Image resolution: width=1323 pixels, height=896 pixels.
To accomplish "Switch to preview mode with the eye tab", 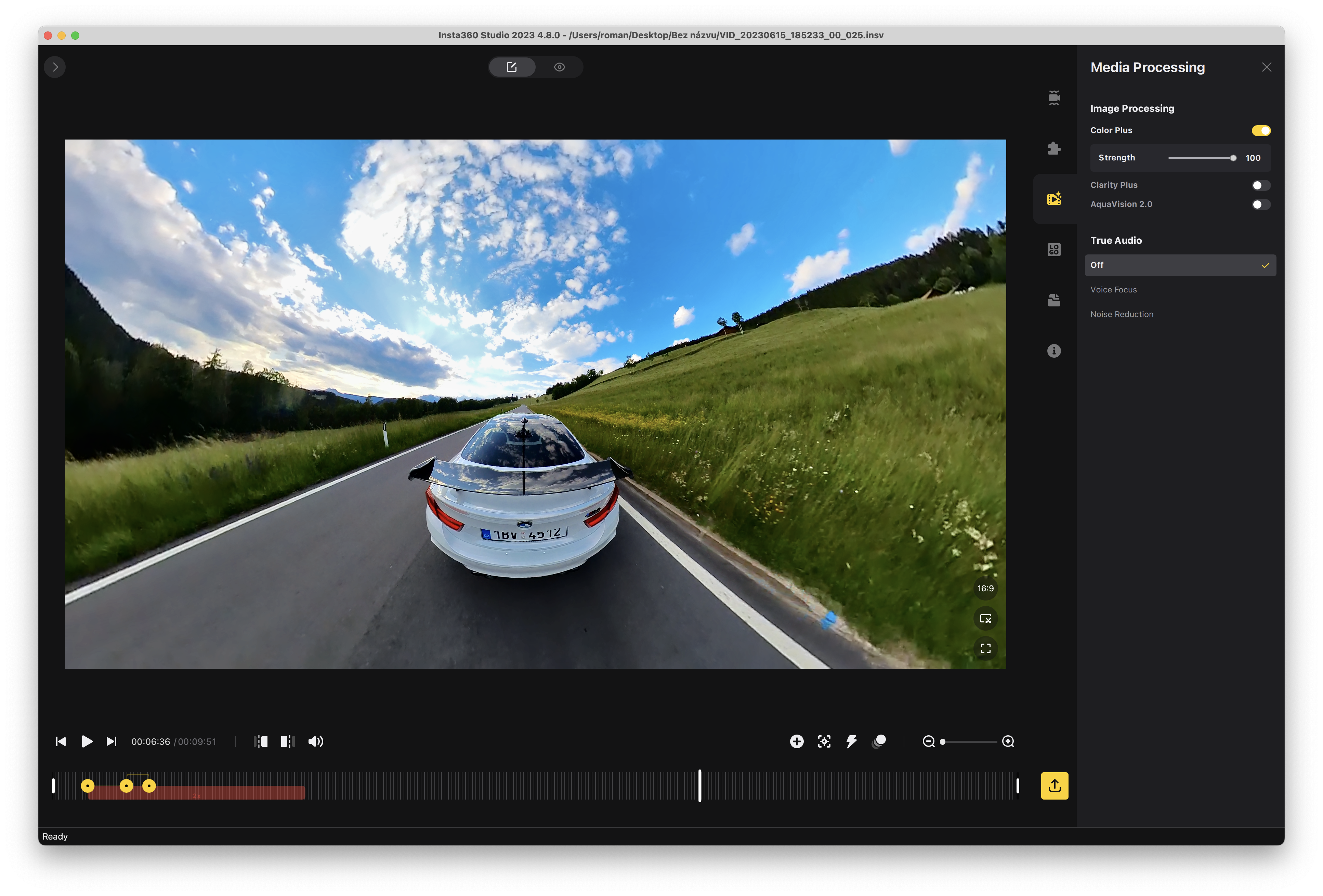I will click(x=559, y=67).
